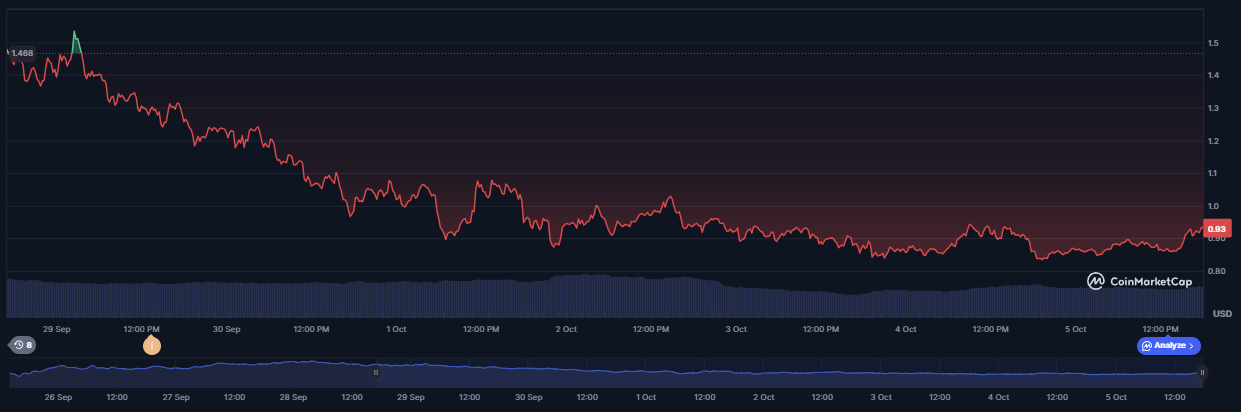Click the 1.0 value on price axis
The width and height of the screenshot is (1241, 412).
click(1212, 206)
